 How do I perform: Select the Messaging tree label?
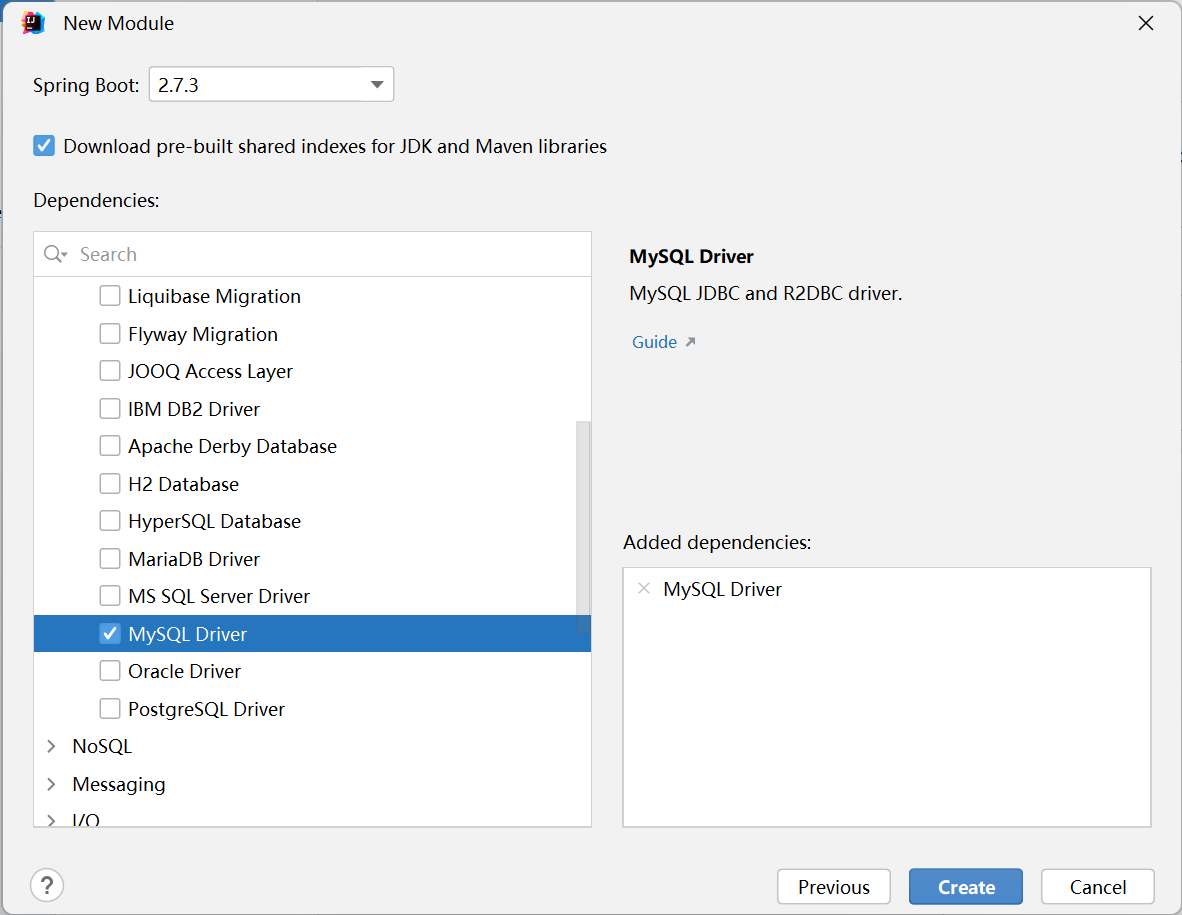pos(118,784)
